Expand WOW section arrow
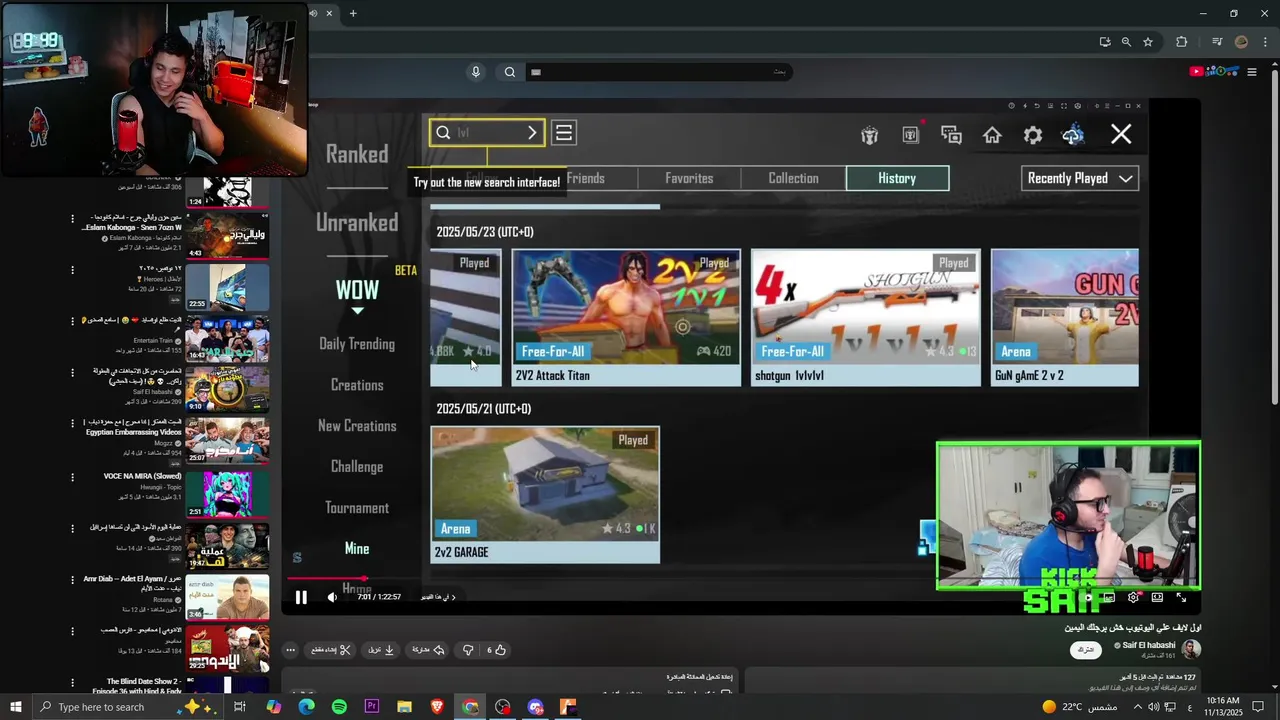 pyautogui.click(x=357, y=311)
